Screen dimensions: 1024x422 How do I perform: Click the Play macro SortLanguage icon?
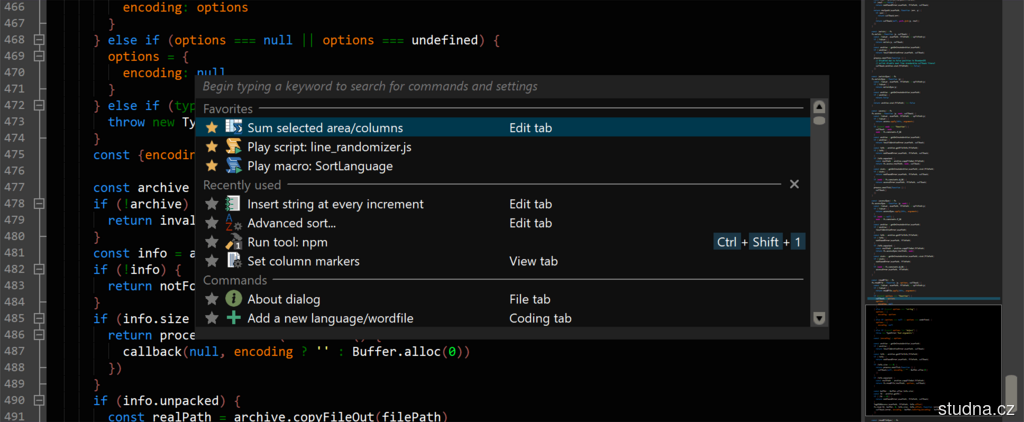(234, 166)
